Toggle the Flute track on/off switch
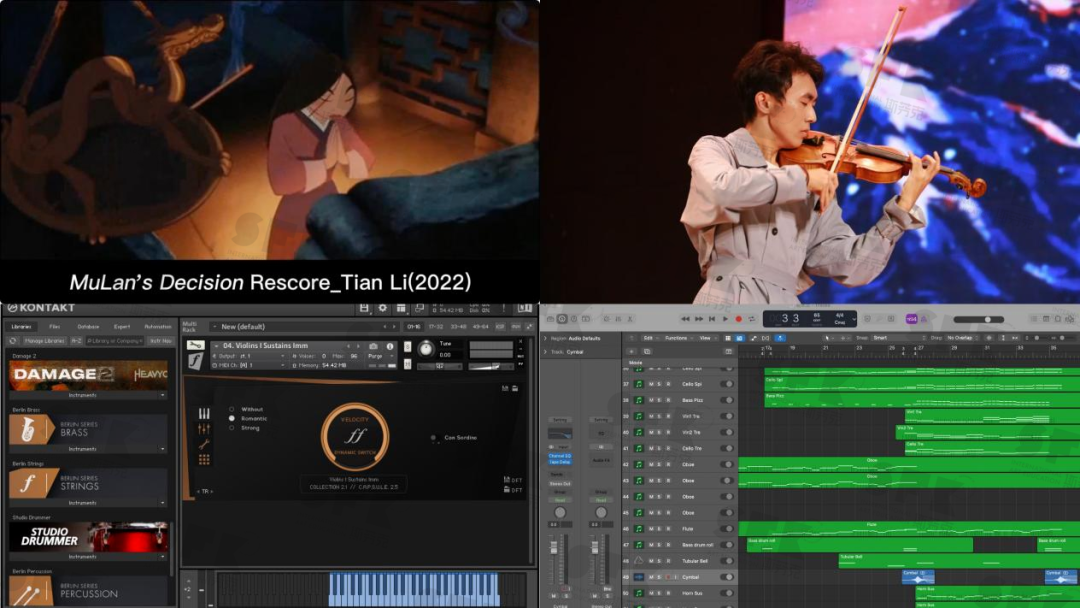 (x=727, y=529)
